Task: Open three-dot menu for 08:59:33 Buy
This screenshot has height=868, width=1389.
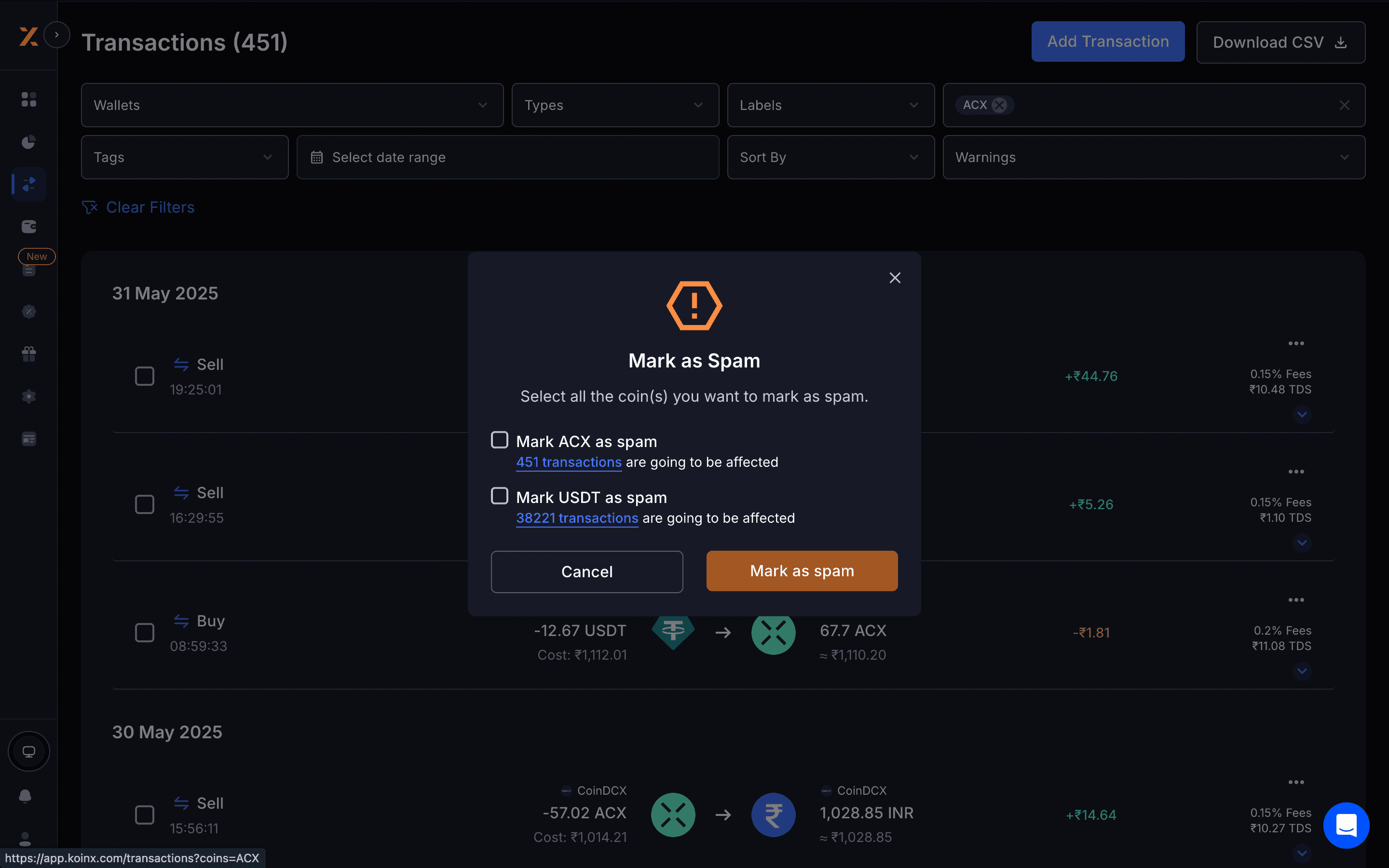Action: pos(1295,600)
